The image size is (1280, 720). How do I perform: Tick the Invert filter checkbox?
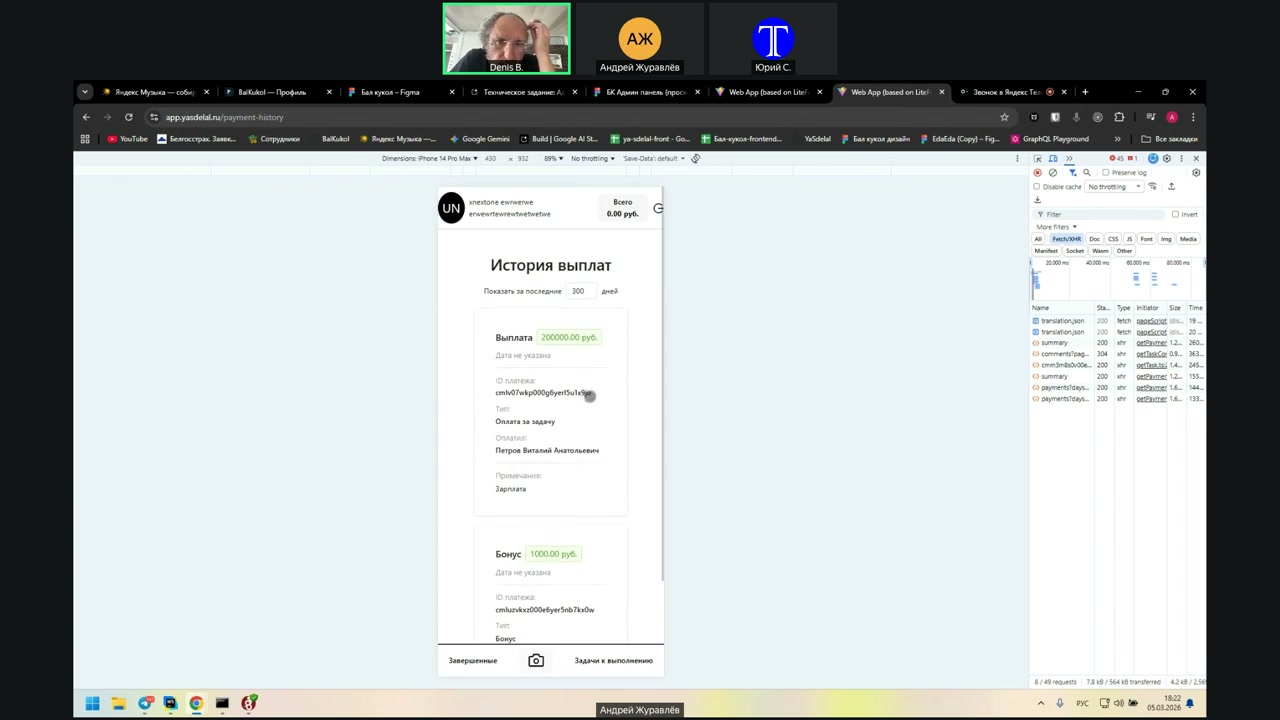[1175, 214]
